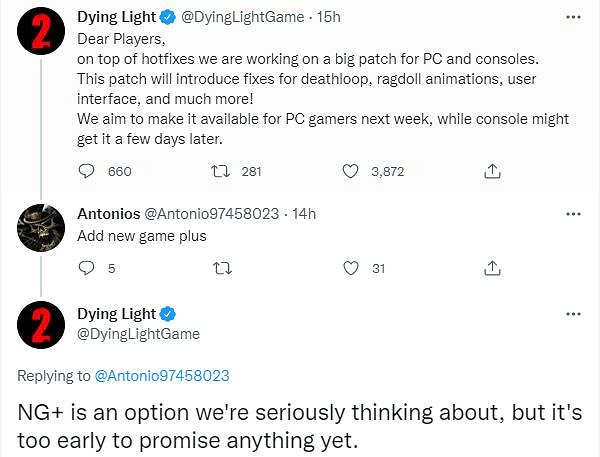This screenshot has width=600, height=457.
Task: Open the 14h timestamp on Antonios' reply
Action: click(x=301, y=214)
